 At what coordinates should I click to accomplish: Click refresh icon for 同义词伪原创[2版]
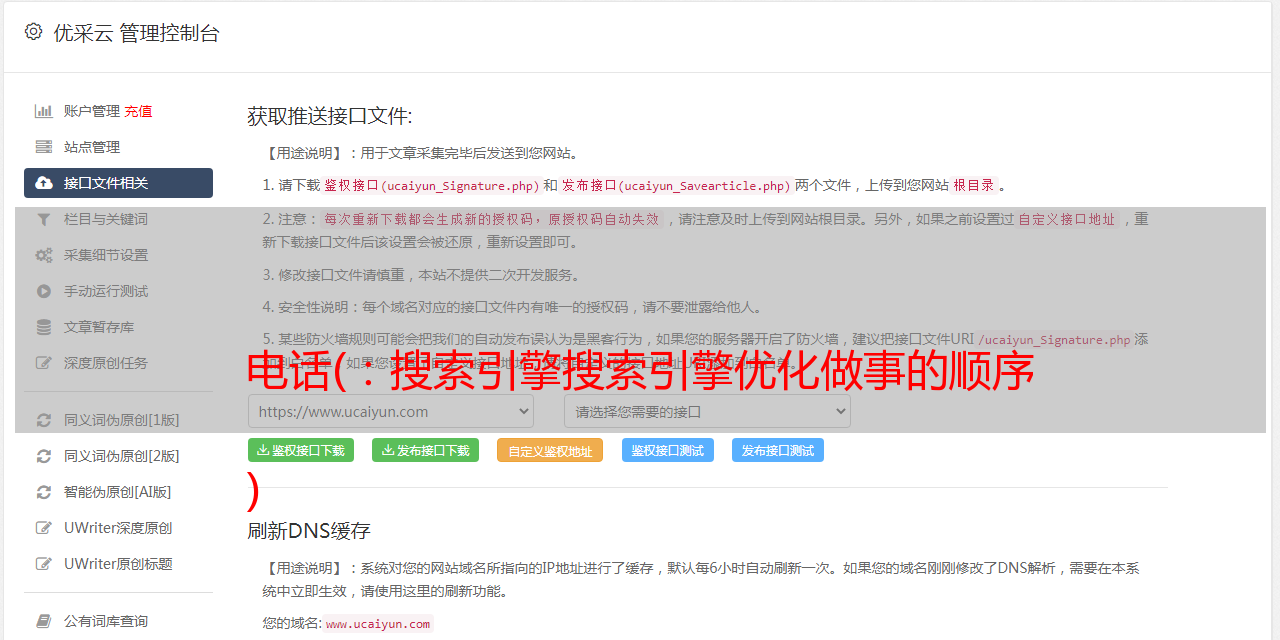[44, 456]
